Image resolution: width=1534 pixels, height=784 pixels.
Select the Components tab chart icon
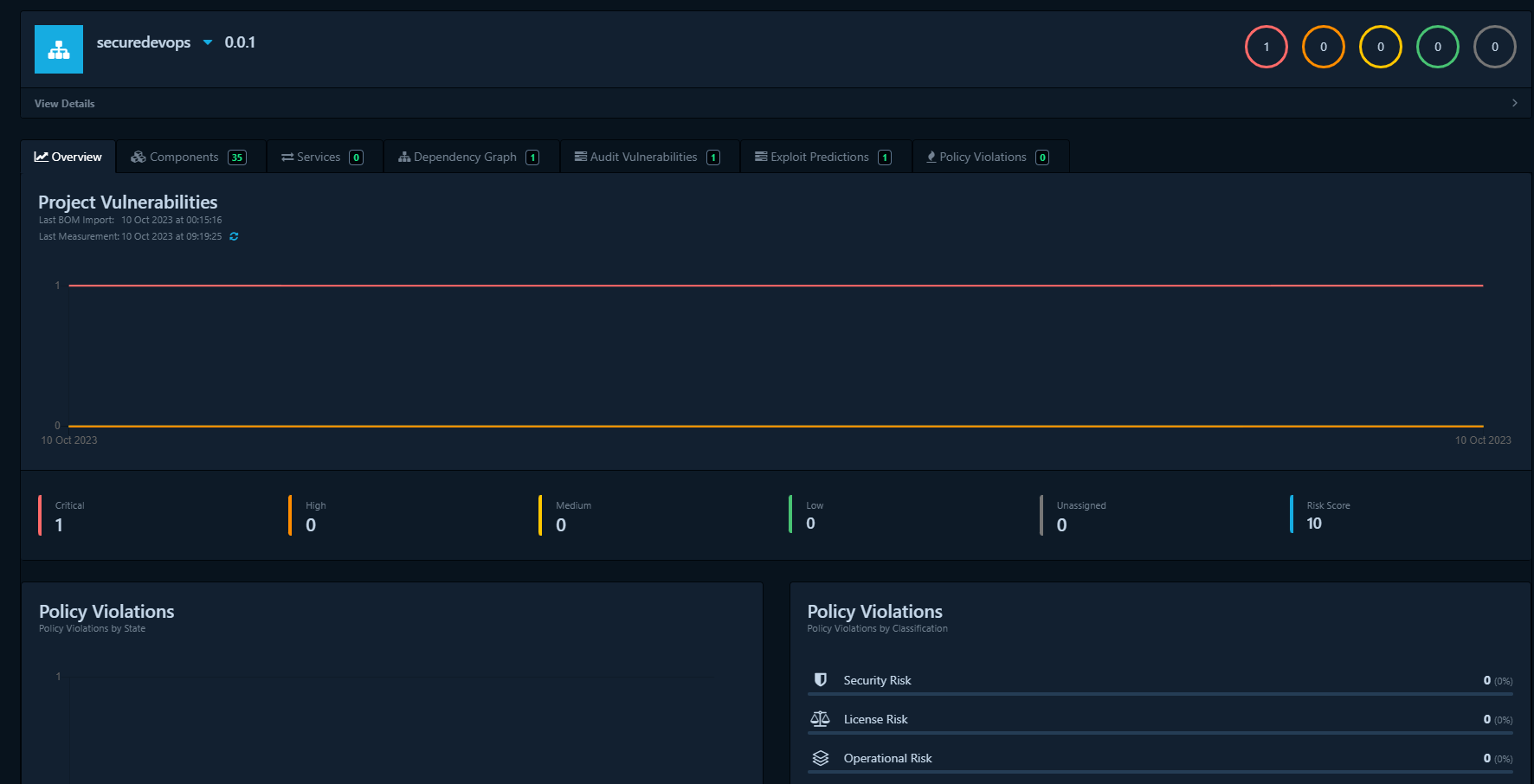point(139,157)
